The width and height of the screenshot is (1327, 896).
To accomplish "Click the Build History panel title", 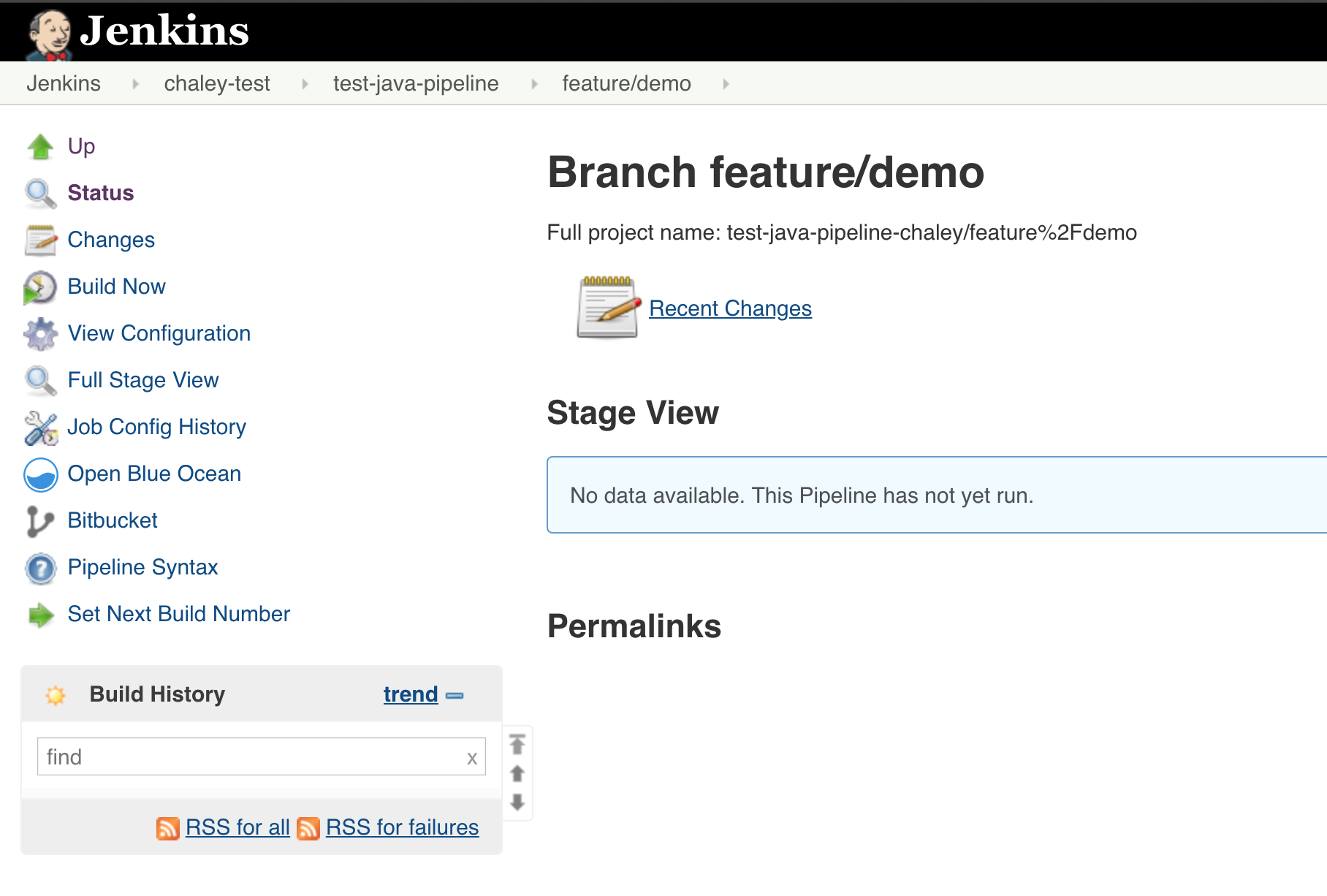I will pyautogui.click(x=157, y=694).
